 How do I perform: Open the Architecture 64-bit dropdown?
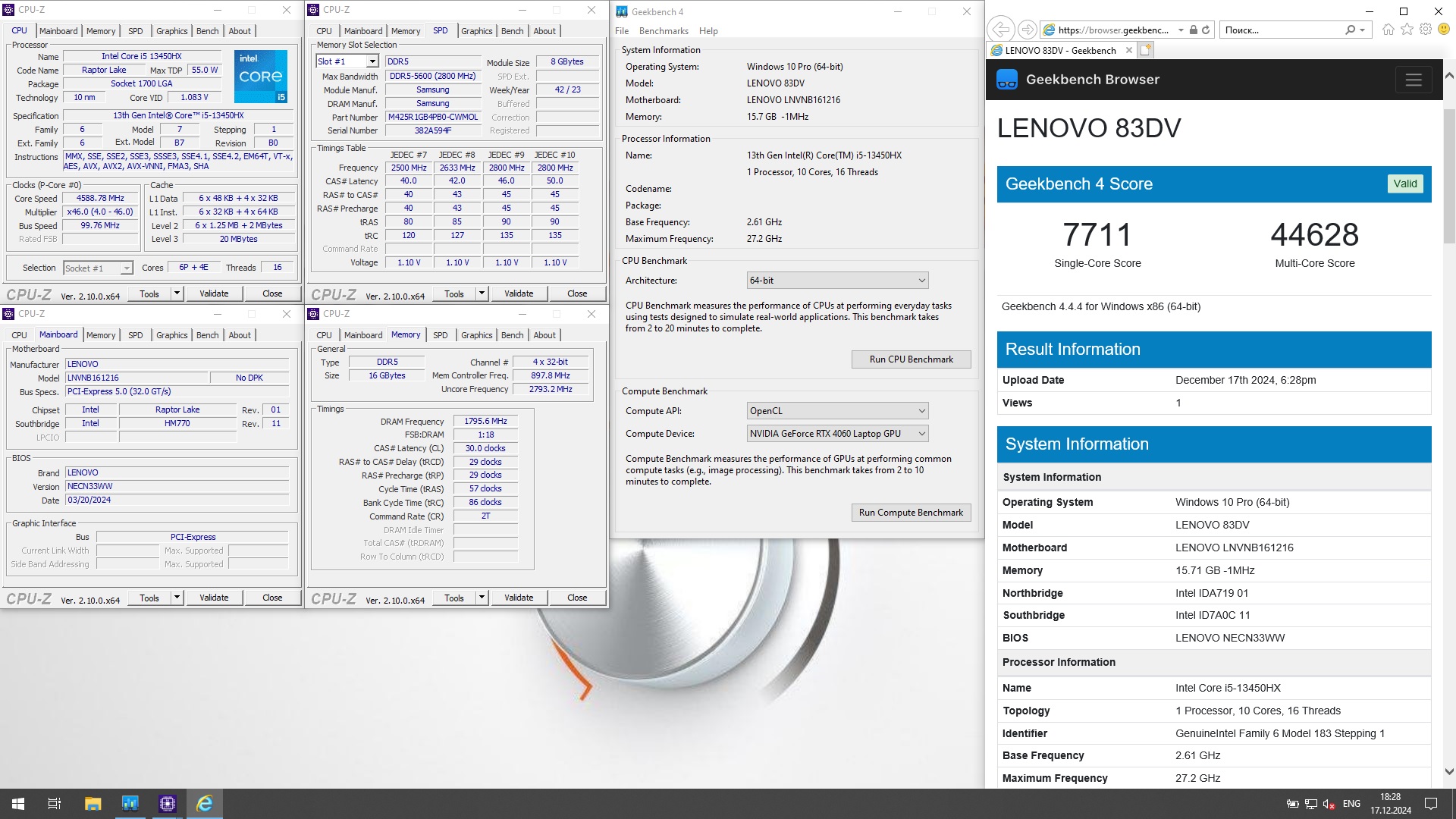click(x=837, y=281)
